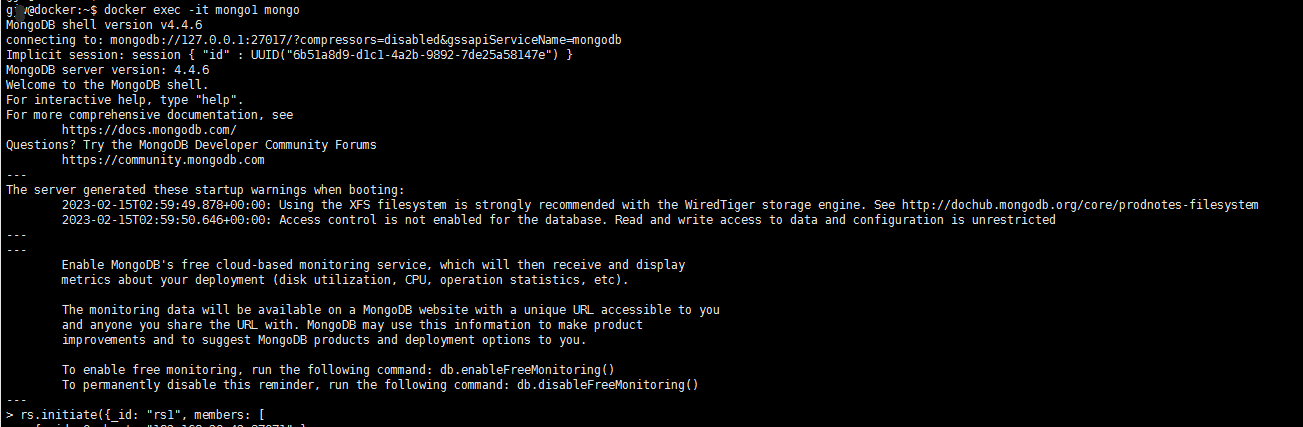Click the unique URL accessible text line
The height and width of the screenshot is (427, 1303).
[390, 310]
